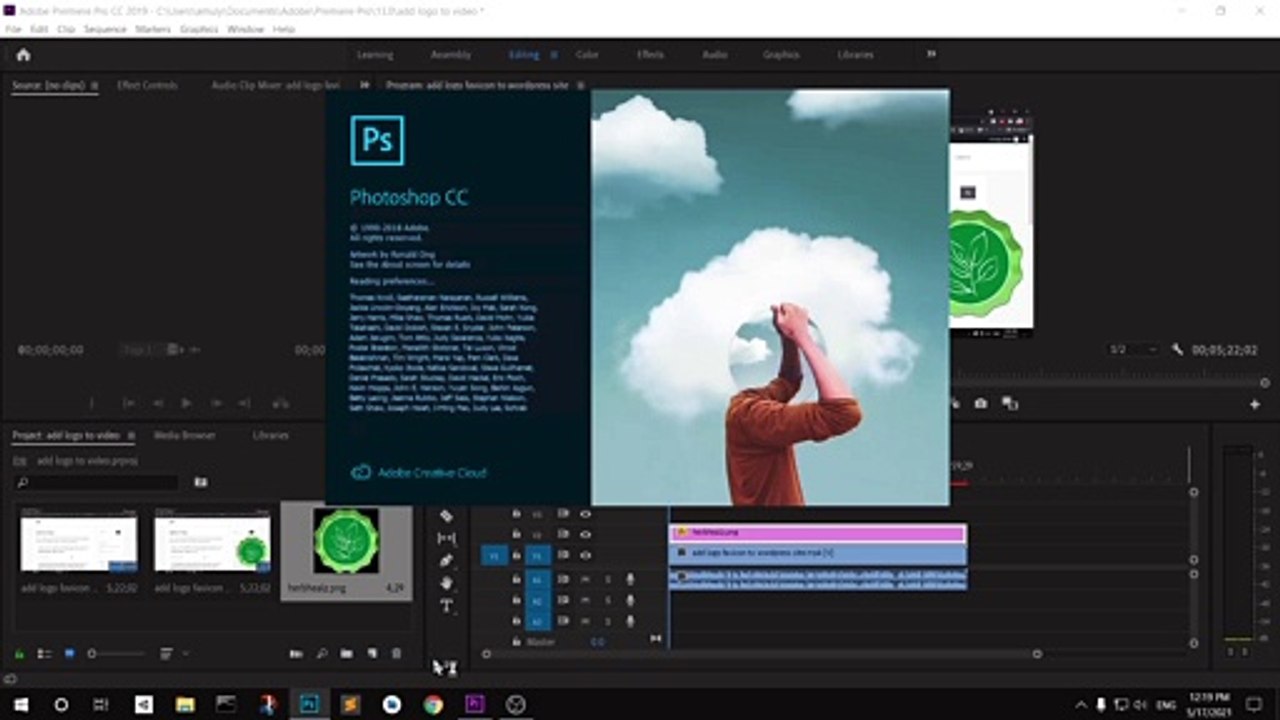Switch to the Color workspace
Image resolution: width=1280 pixels, height=720 pixels.
(x=587, y=55)
